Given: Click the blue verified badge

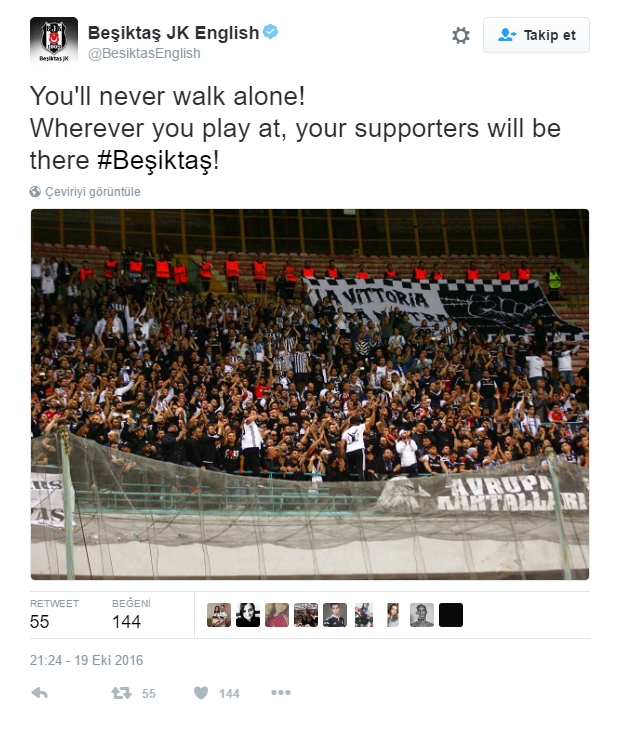Looking at the screenshot, I should tap(271, 33).
